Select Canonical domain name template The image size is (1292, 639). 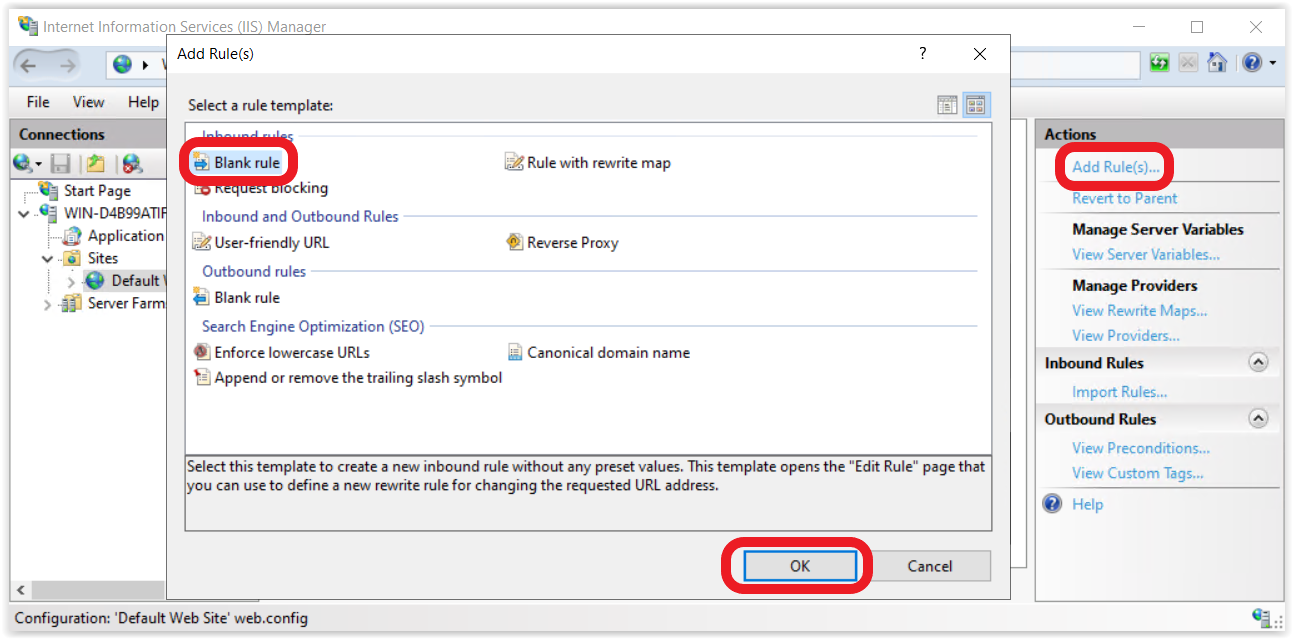pyautogui.click(x=598, y=352)
